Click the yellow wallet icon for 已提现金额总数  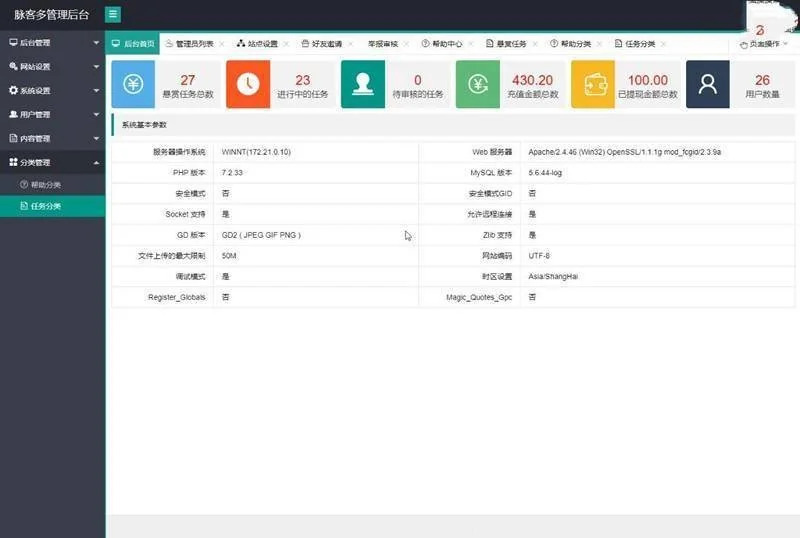[593, 84]
